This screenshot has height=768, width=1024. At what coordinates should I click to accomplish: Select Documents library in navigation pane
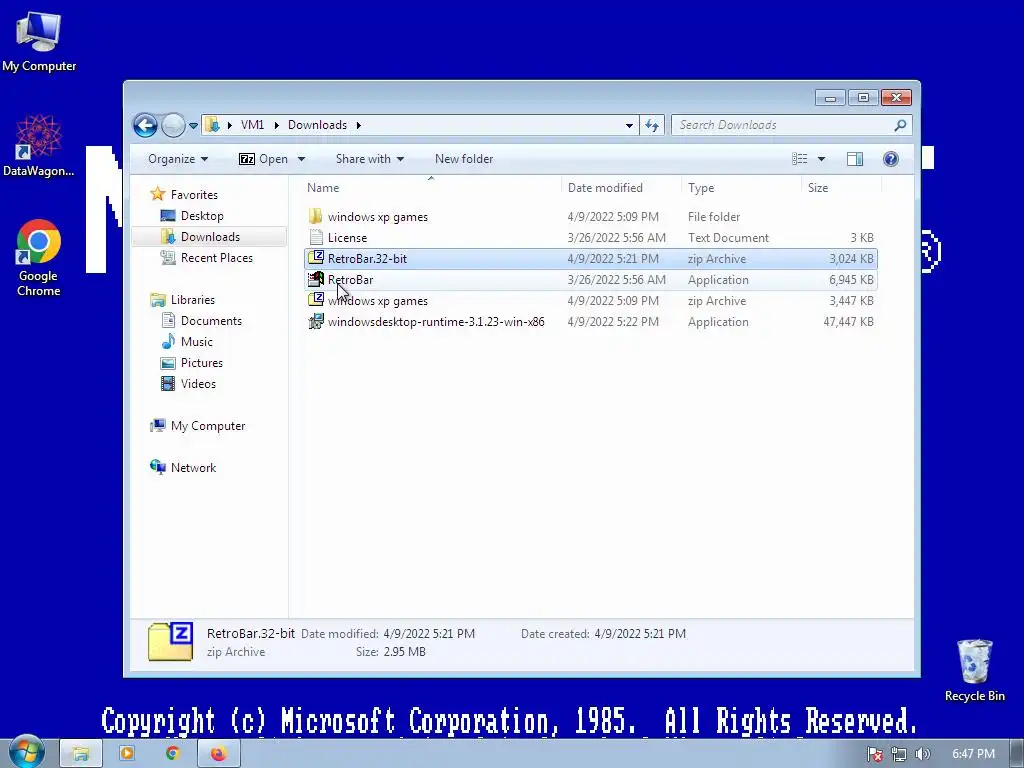(211, 321)
